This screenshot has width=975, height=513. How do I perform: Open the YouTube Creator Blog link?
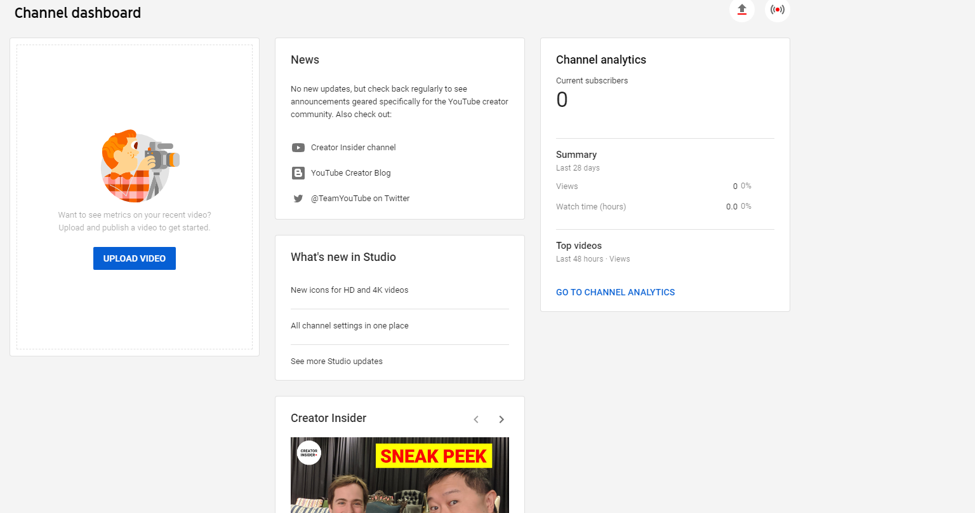pos(351,173)
